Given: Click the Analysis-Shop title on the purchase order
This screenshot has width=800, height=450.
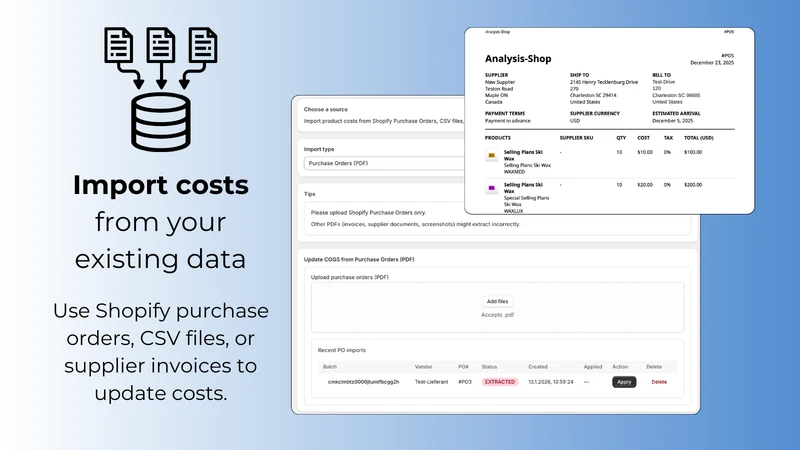Looking at the screenshot, I should (518, 59).
